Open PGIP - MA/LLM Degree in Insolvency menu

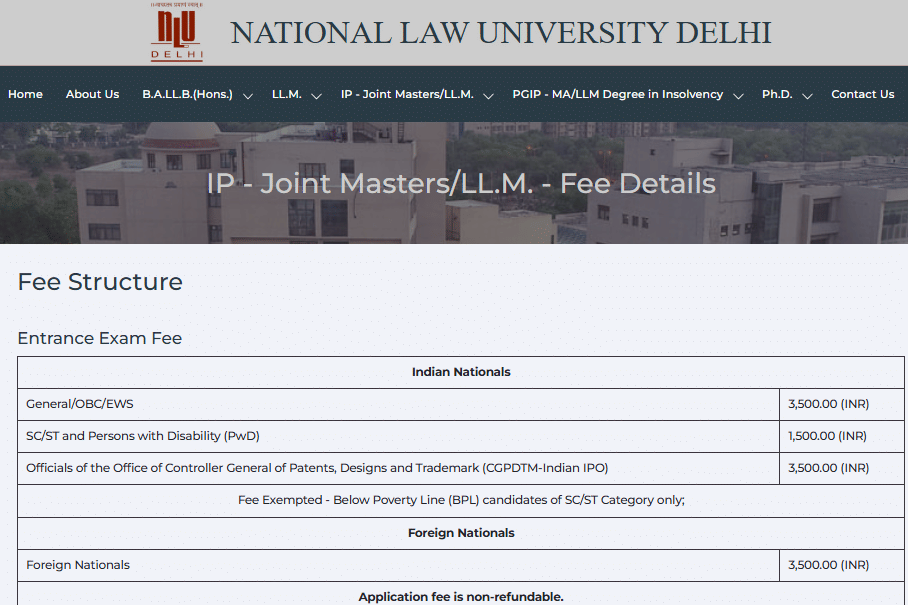[x=617, y=94]
